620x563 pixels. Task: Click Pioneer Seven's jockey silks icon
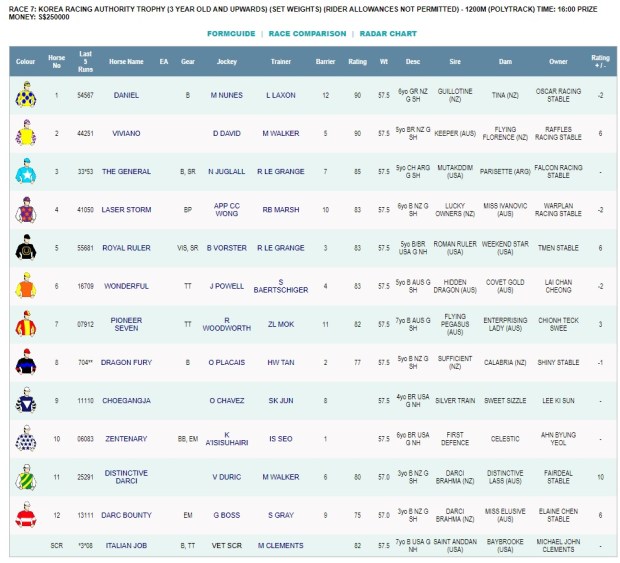26,324
